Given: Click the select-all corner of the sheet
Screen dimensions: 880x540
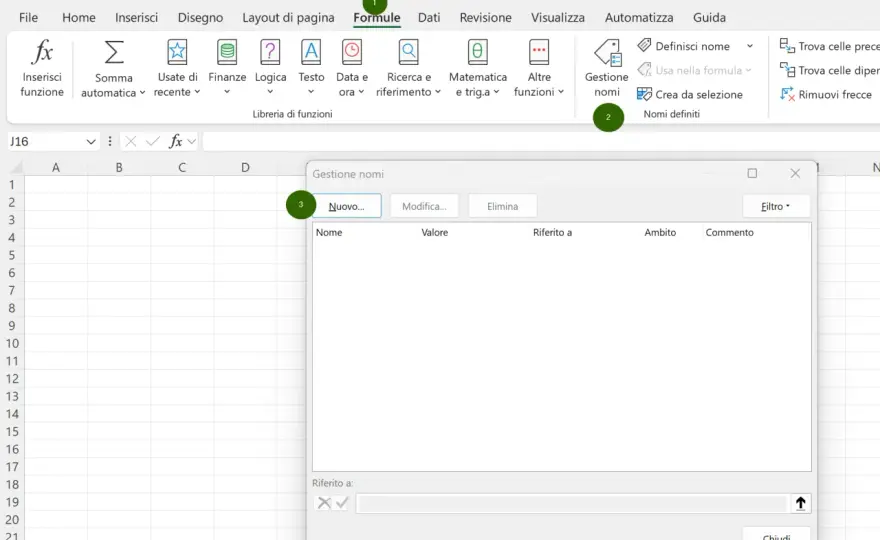Looking at the screenshot, I should point(16,167).
